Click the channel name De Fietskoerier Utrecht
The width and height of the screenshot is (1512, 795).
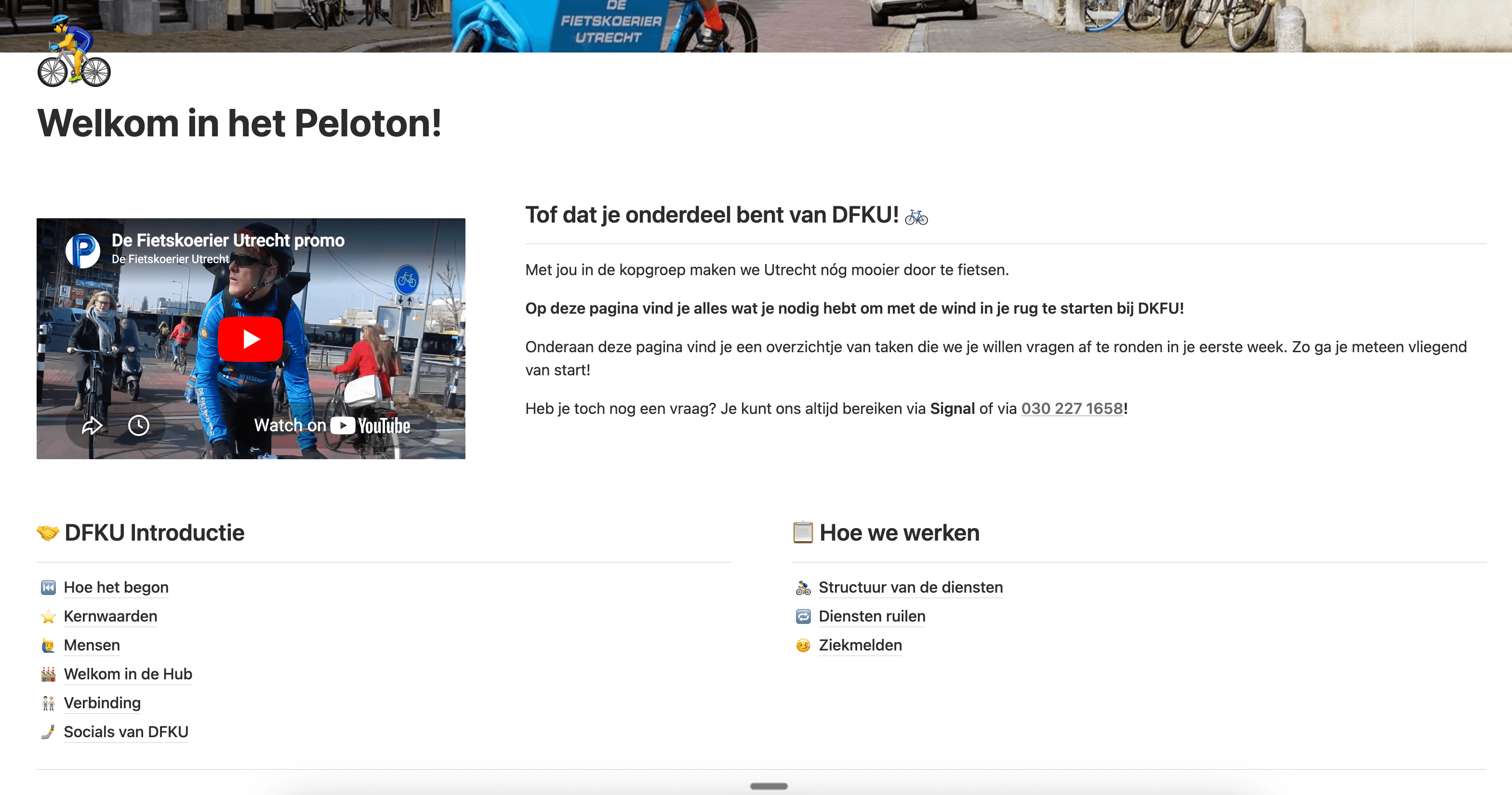pyautogui.click(x=170, y=259)
